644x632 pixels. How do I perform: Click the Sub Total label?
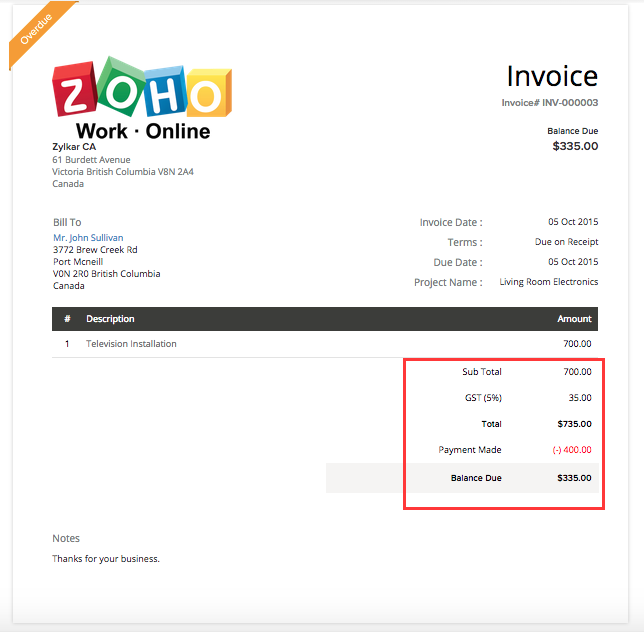(x=482, y=372)
